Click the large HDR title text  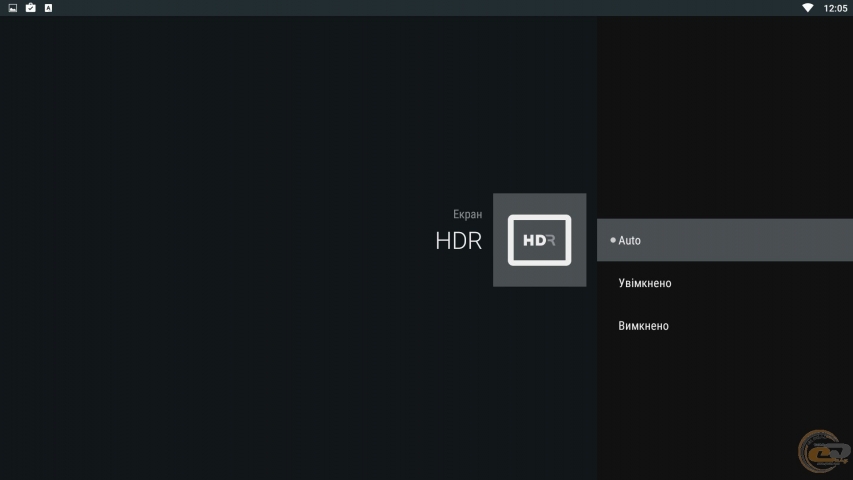click(x=459, y=241)
